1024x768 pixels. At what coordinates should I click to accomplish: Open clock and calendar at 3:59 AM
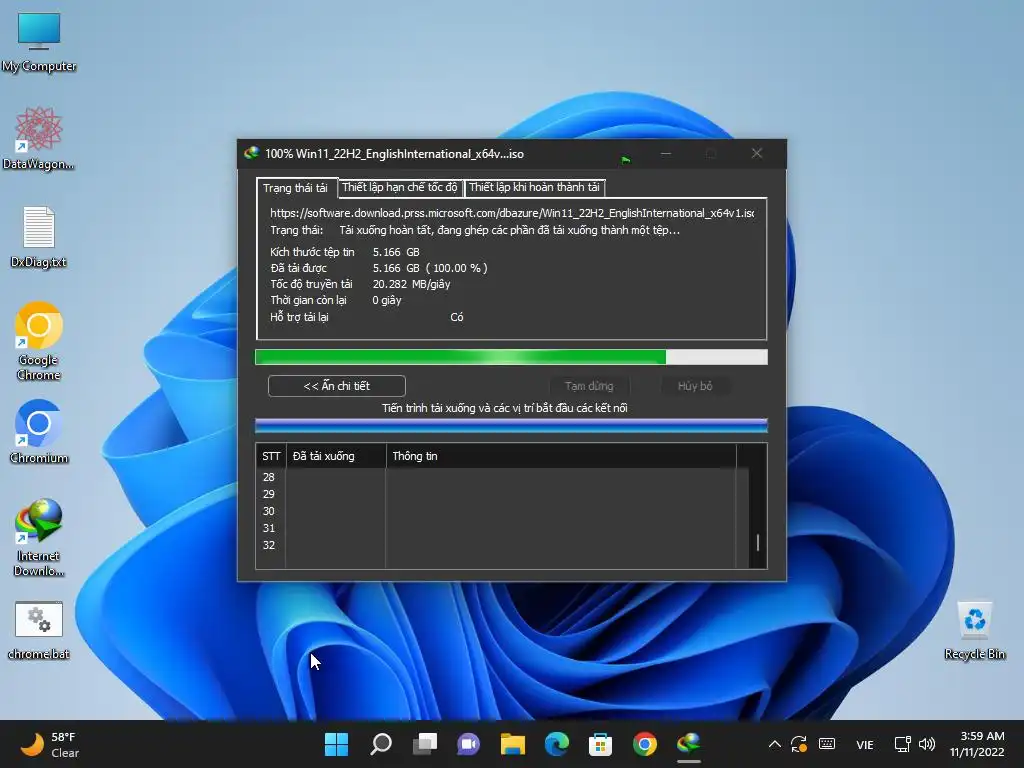pyautogui.click(x=977, y=744)
